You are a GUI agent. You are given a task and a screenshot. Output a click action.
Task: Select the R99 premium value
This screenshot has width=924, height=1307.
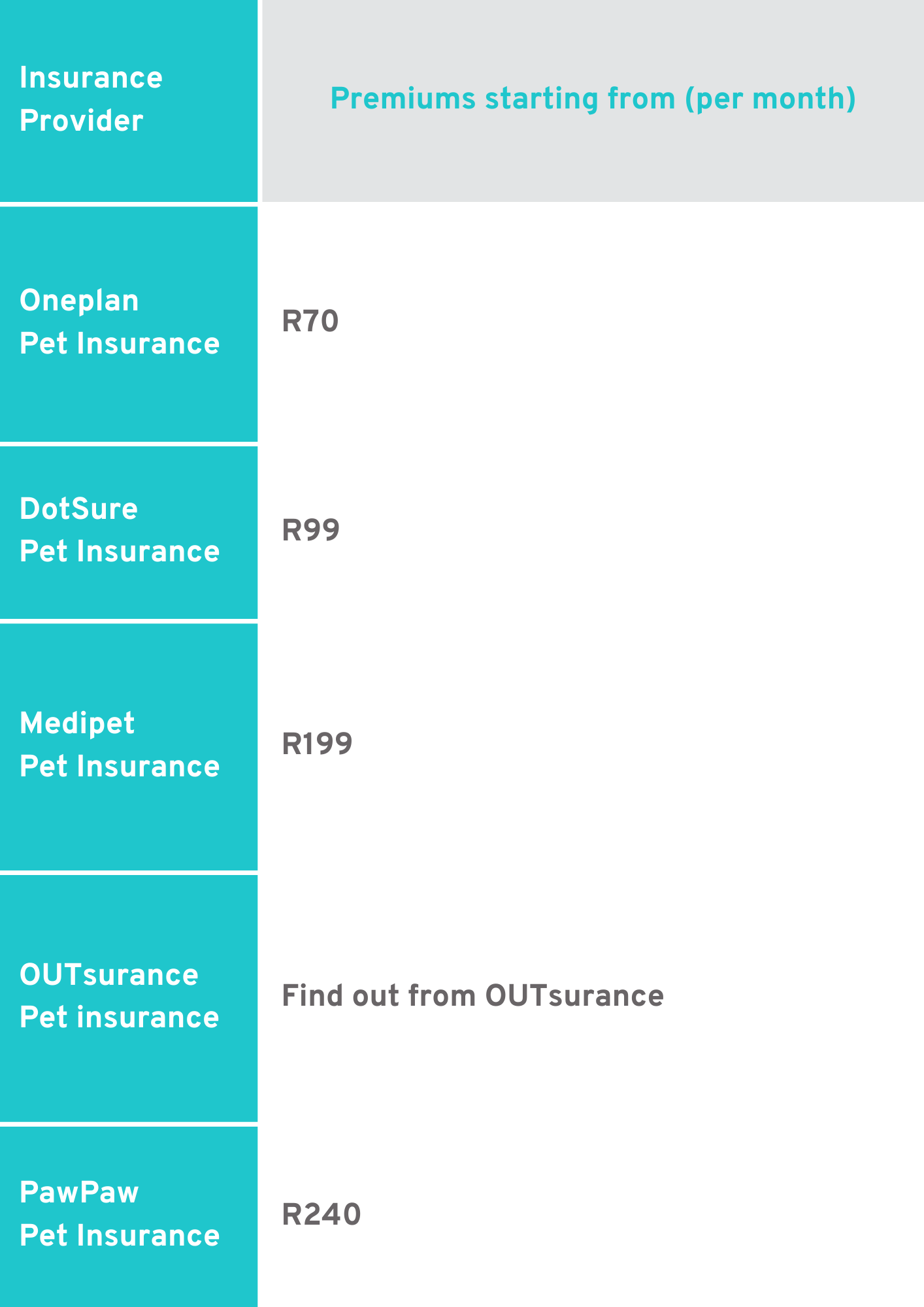pyautogui.click(x=310, y=530)
